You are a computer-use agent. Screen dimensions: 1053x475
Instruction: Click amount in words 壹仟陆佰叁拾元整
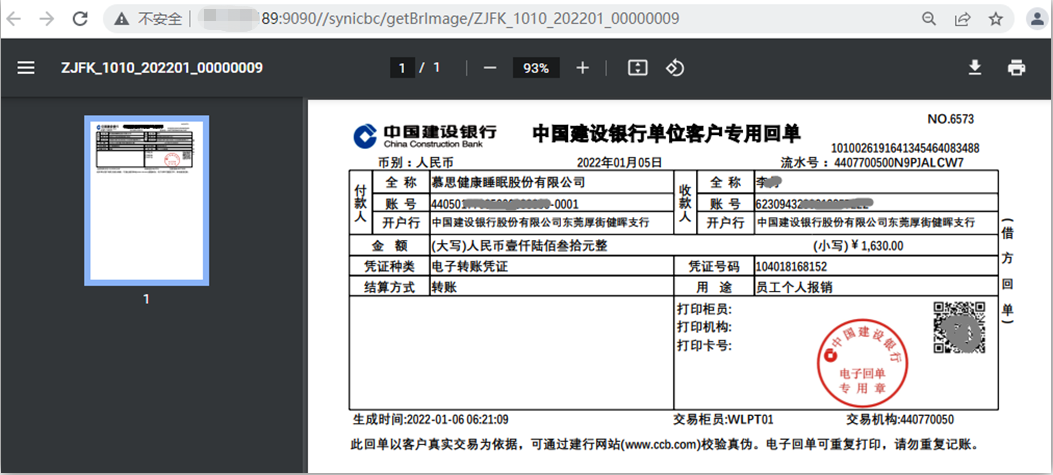[x=546, y=246]
